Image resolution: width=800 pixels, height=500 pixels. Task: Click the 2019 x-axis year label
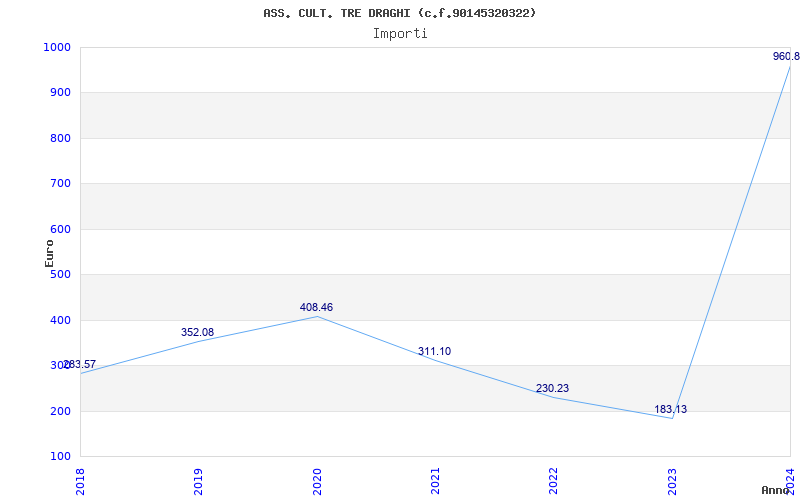pos(198,482)
